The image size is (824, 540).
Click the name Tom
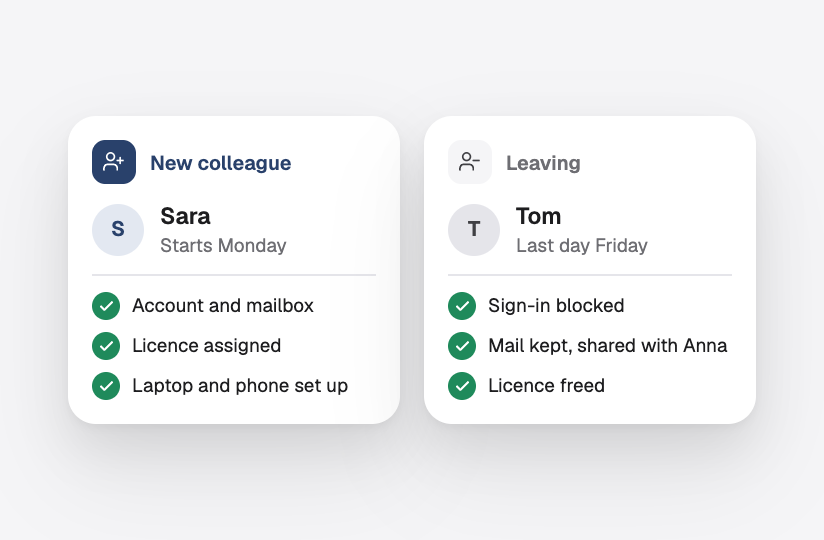tap(539, 216)
